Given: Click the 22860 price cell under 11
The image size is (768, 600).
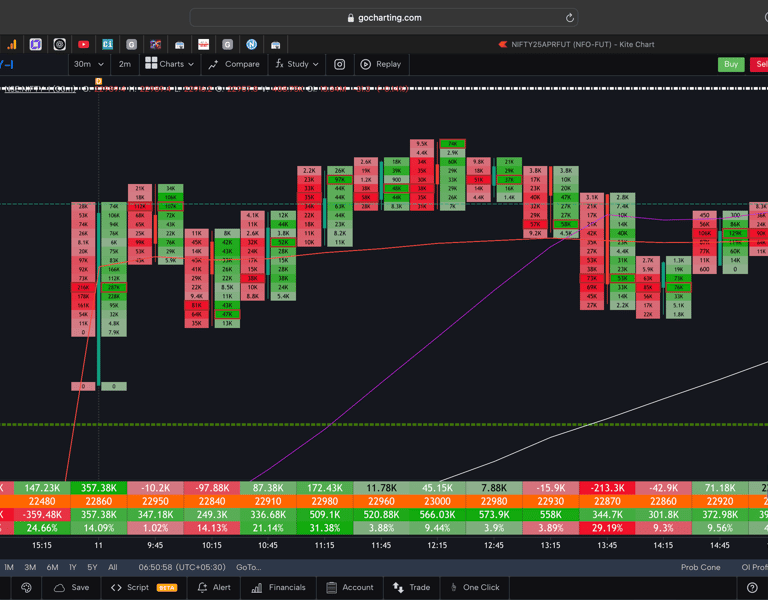Looking at the screenshot, I should click(98, 502).
